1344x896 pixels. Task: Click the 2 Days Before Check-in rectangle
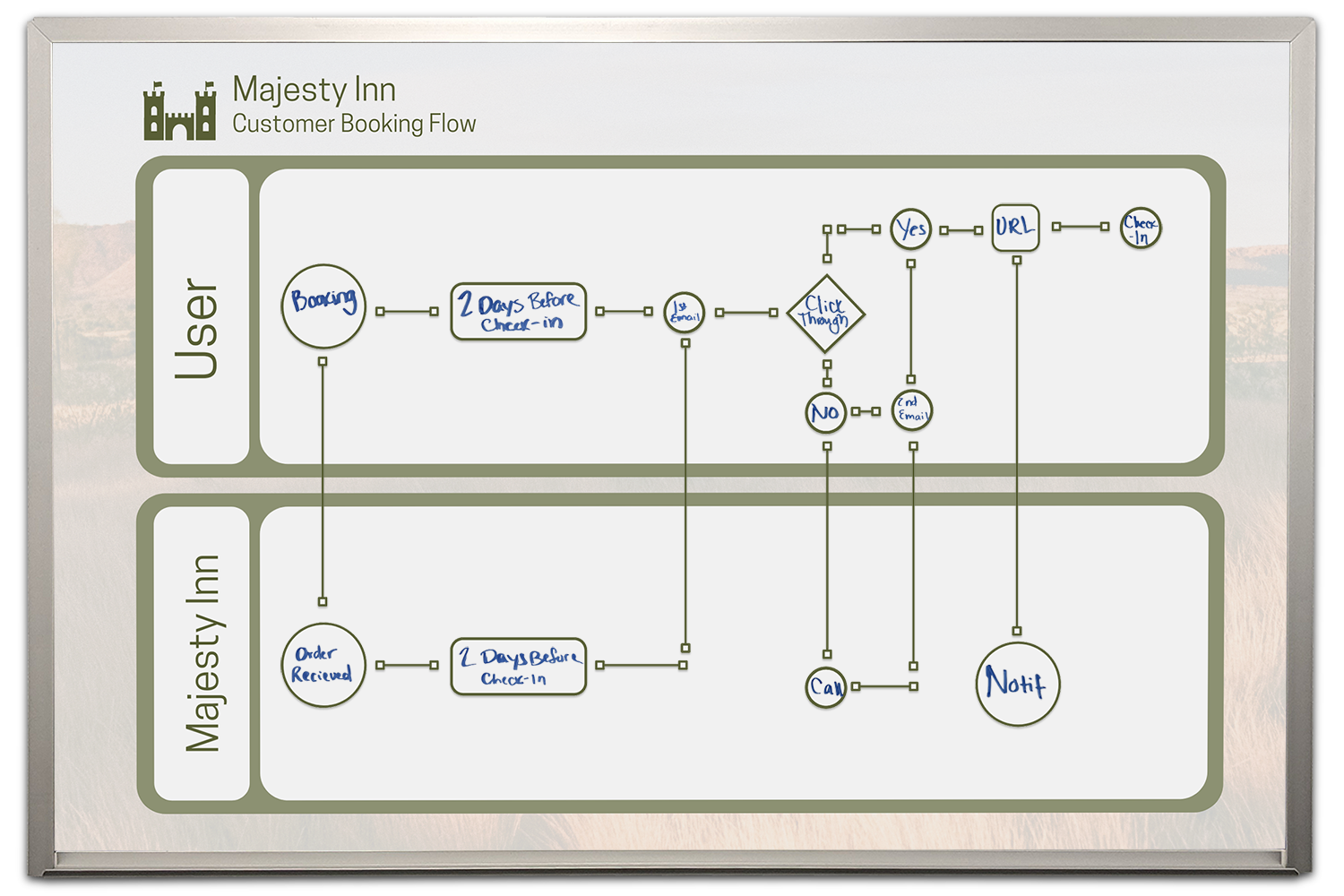[x=518, y=311]
